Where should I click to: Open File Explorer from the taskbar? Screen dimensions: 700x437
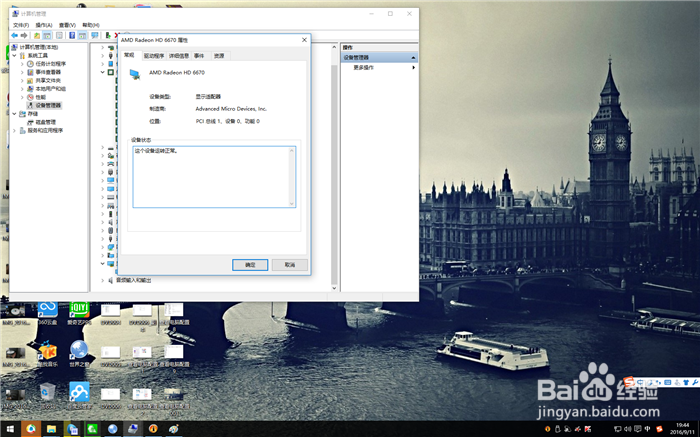point(51,429)
